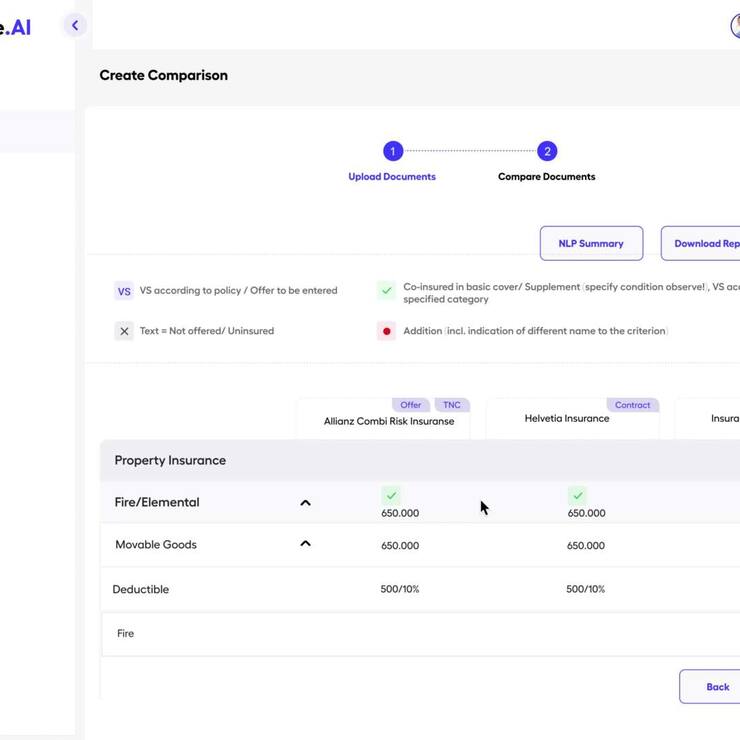
Task: Click 'VS according to policy' legend text
Action: 238,291
